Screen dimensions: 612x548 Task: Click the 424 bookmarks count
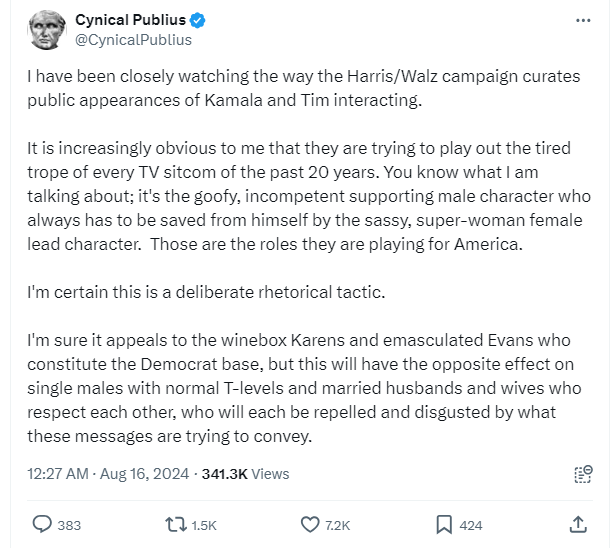(x=471, y=525)
